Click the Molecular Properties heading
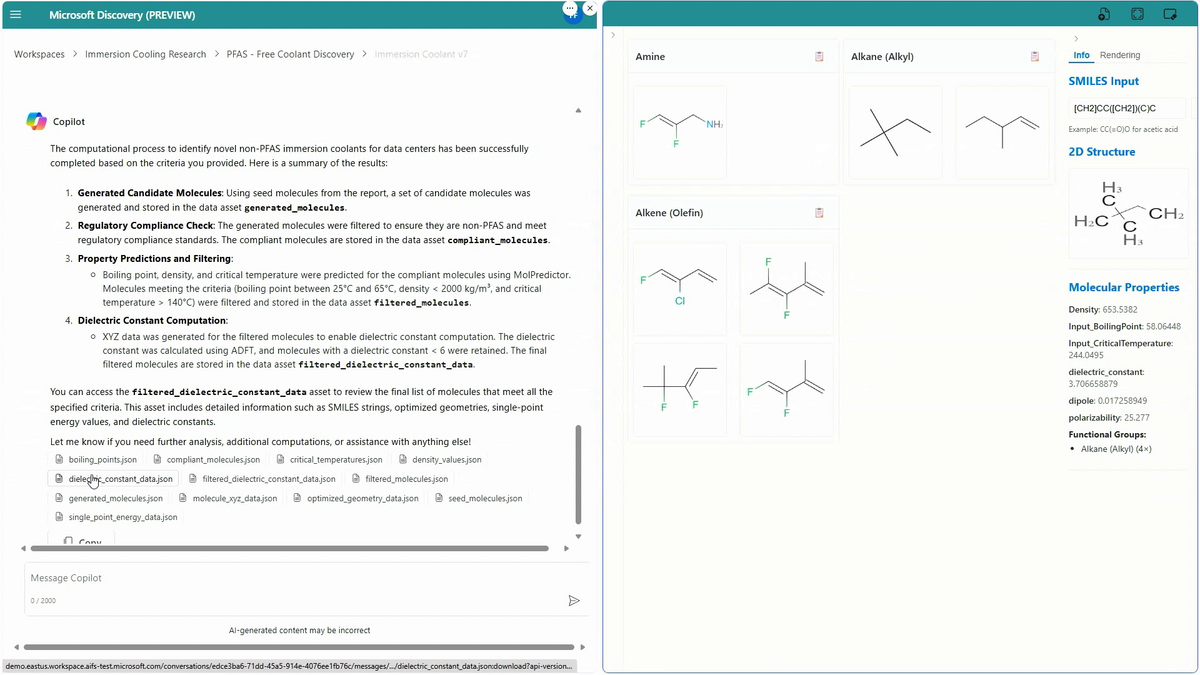 point(1124,287)
